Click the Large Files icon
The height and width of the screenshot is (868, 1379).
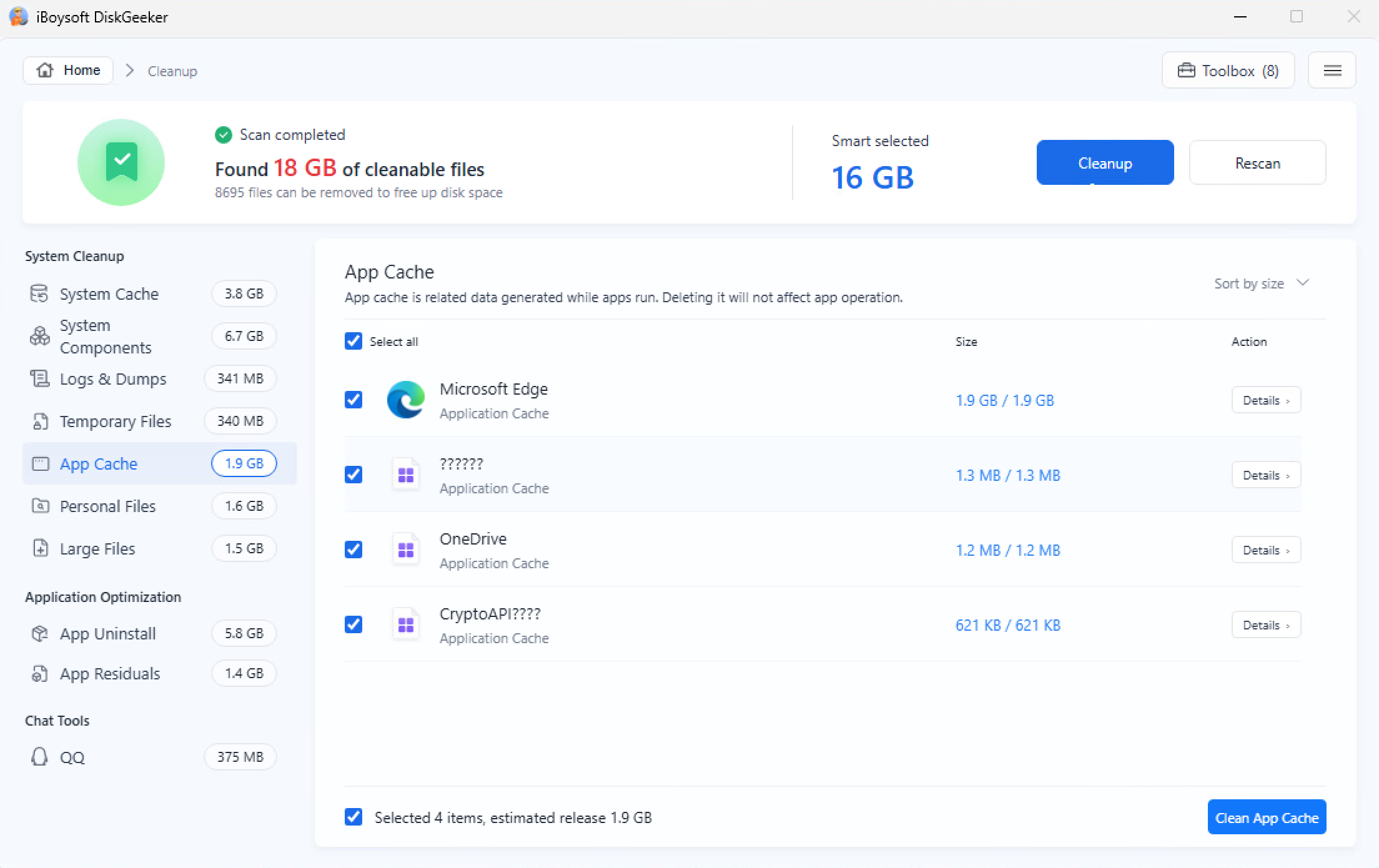(40, 548)
